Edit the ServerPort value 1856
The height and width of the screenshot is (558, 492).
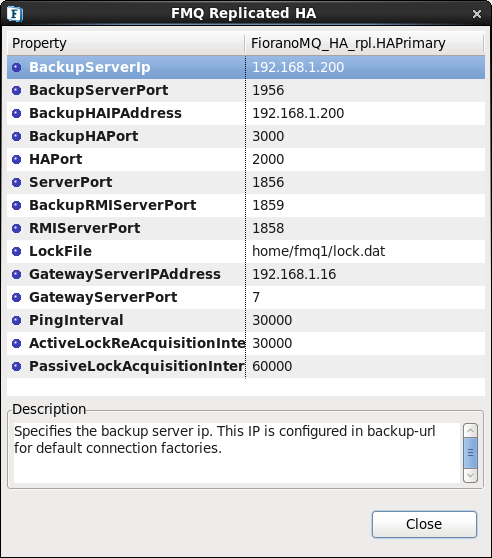point(365,182)
